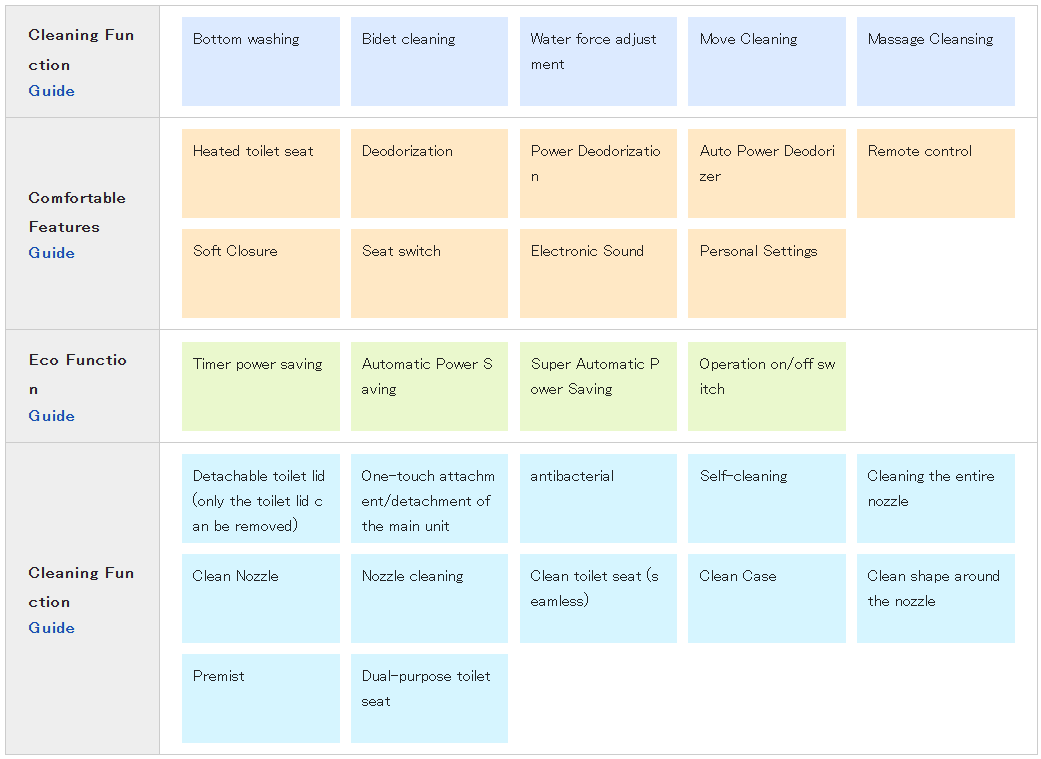Open the Guide link beside Bottom washing row
The width and height of the screenshot is (1041, 759).
[51, 91]
